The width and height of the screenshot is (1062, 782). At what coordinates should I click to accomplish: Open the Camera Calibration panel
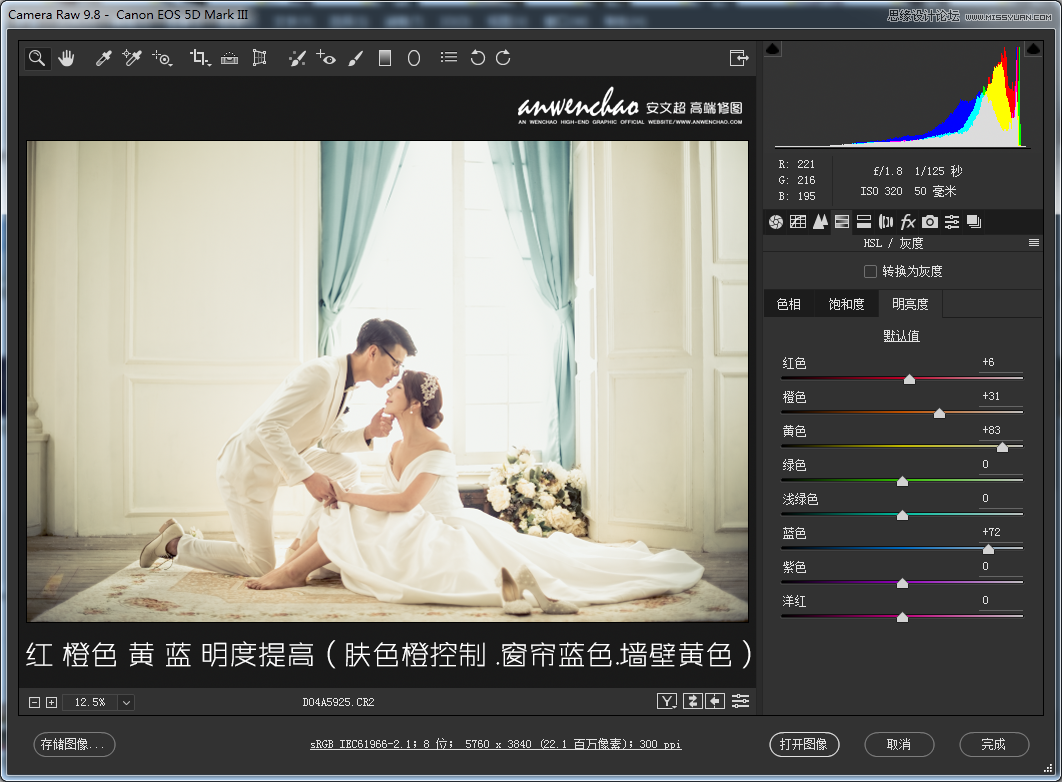[x=930, y=221]
